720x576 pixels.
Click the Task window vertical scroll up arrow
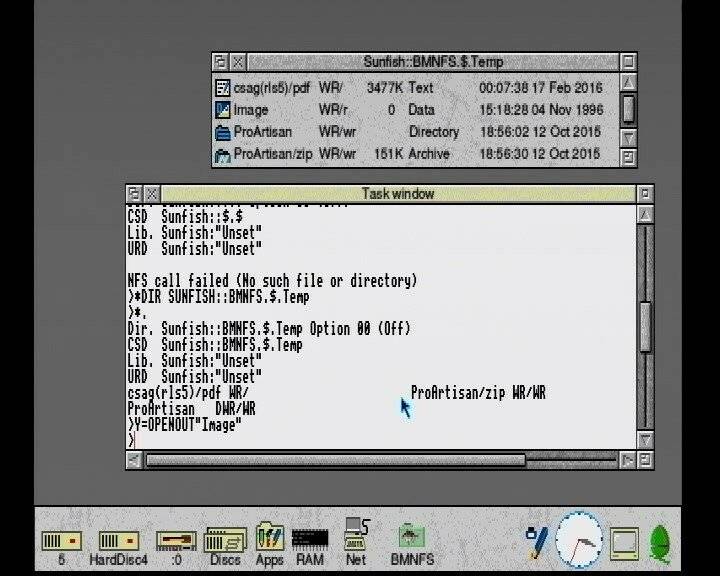[x=646, y=214]
